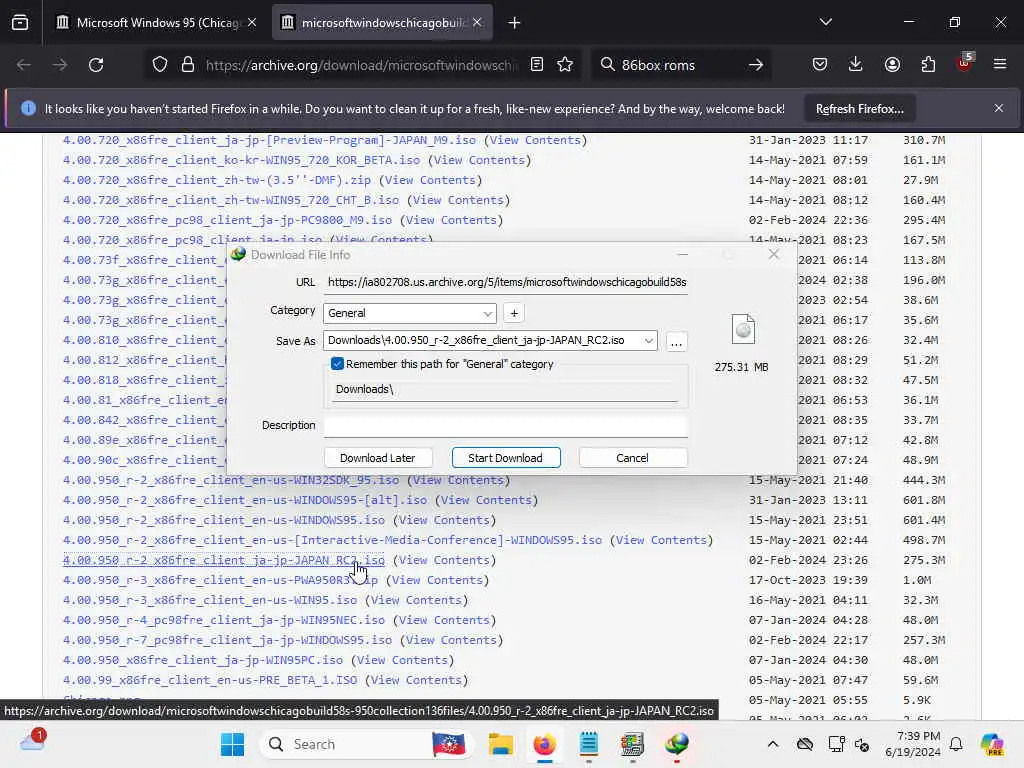Open 4.00.950_r-2 WINDOWS95-[alt].iso link
1024x768 pixels.
coord(244,500)
